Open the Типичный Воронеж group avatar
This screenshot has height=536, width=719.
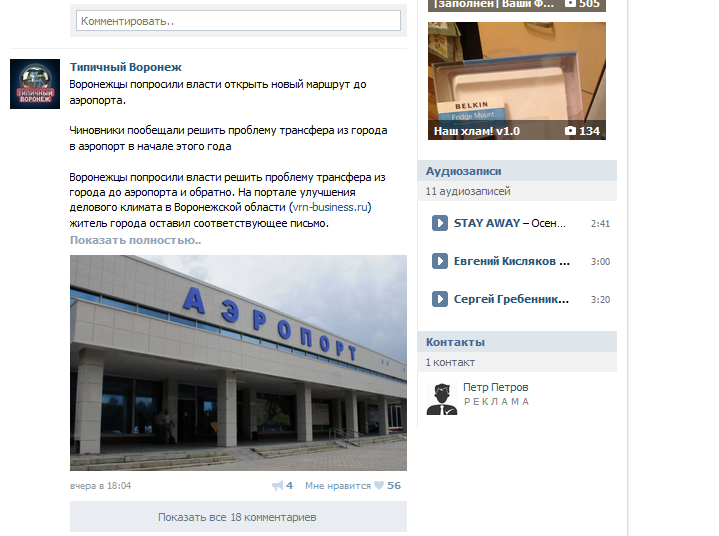click(35, 84)
